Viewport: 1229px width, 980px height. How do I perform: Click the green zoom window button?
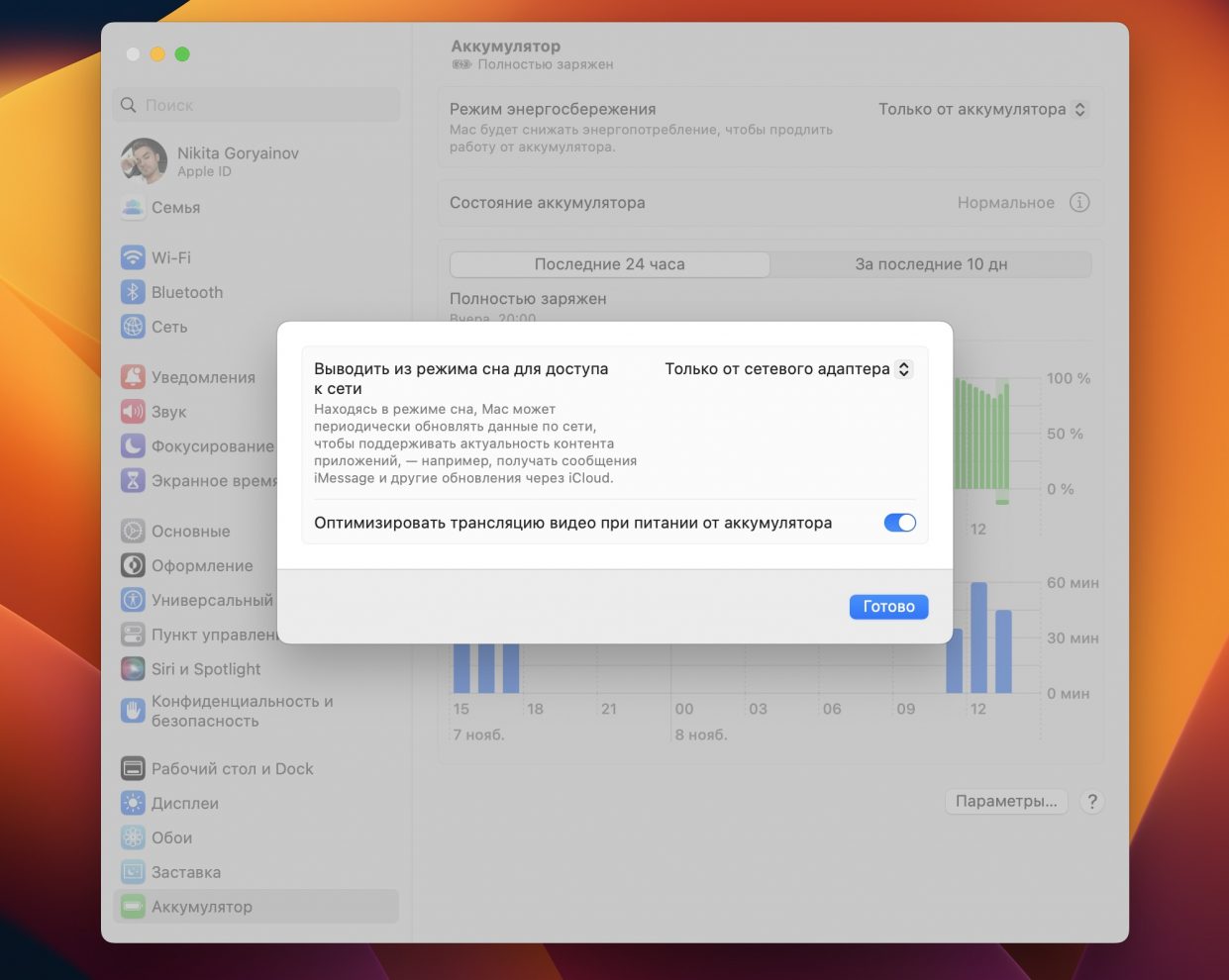[x=182, y=54]
